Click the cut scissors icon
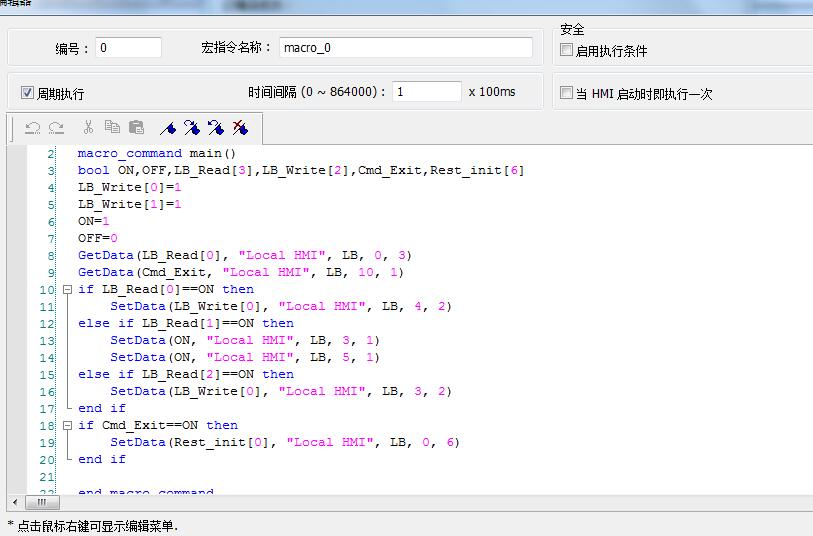Image resolution: width=813 pixels, height=536 pixels. coord(88,128)
